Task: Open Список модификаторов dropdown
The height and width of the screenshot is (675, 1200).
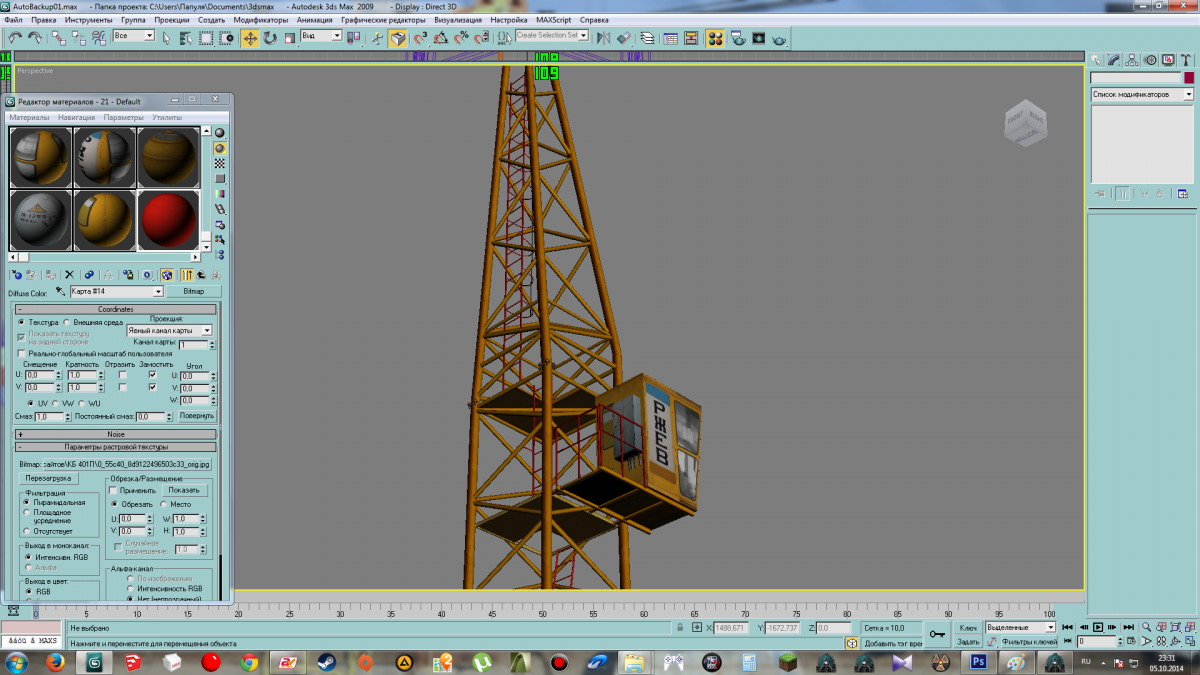Action: [x=1188, y=94]
